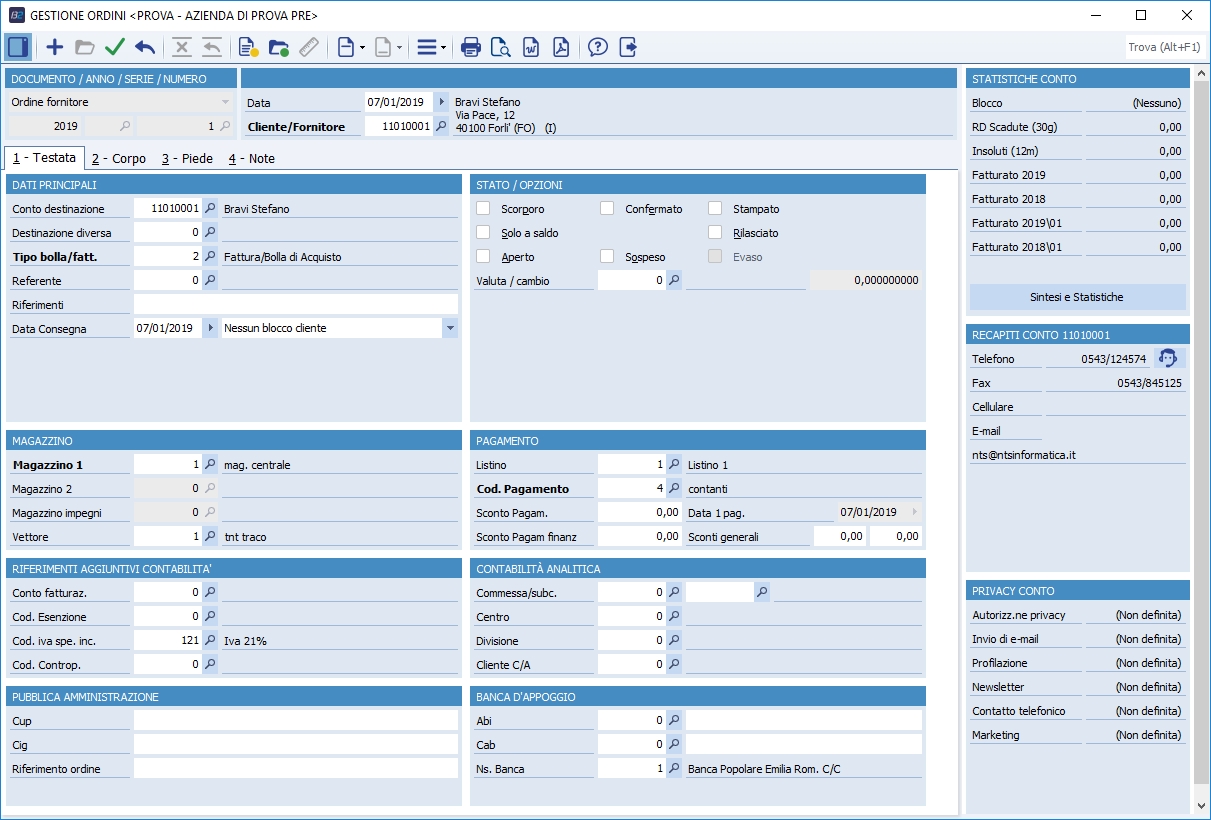Export to PDF using toolbar icon
The width and height of the screenshot is (1211, 820).
tap(561, 47)
